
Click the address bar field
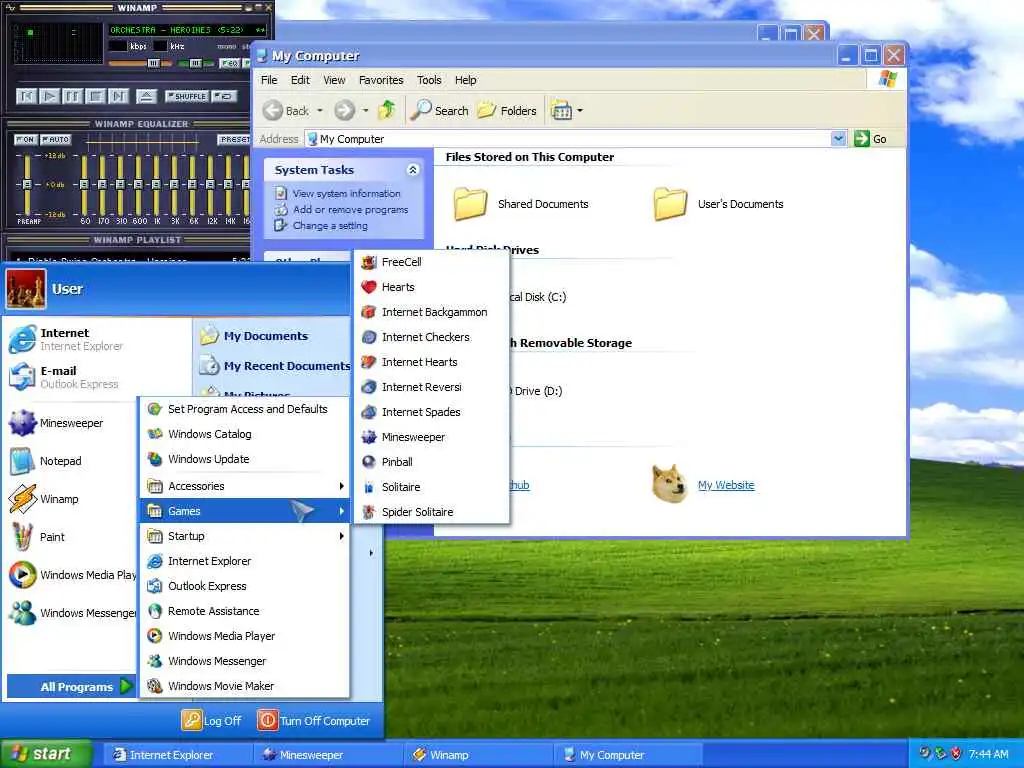(x=568, y=138)
